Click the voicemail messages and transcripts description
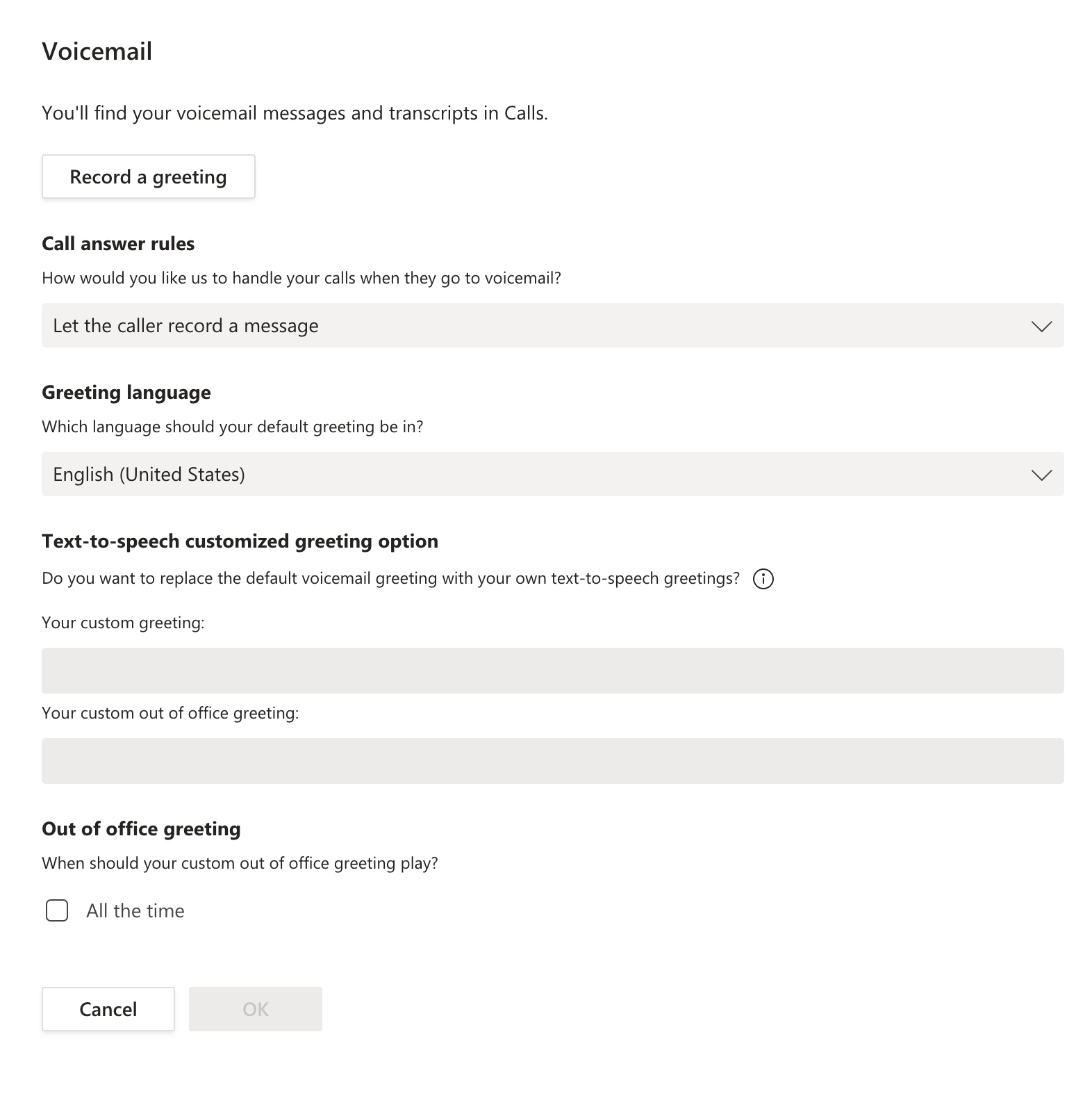Viewport: 1092px width, 1105px height. (295, 113)
